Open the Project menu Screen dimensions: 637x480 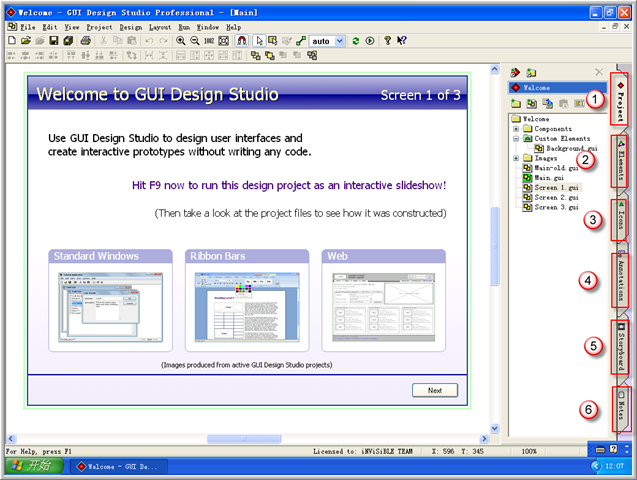pos(99,27)
